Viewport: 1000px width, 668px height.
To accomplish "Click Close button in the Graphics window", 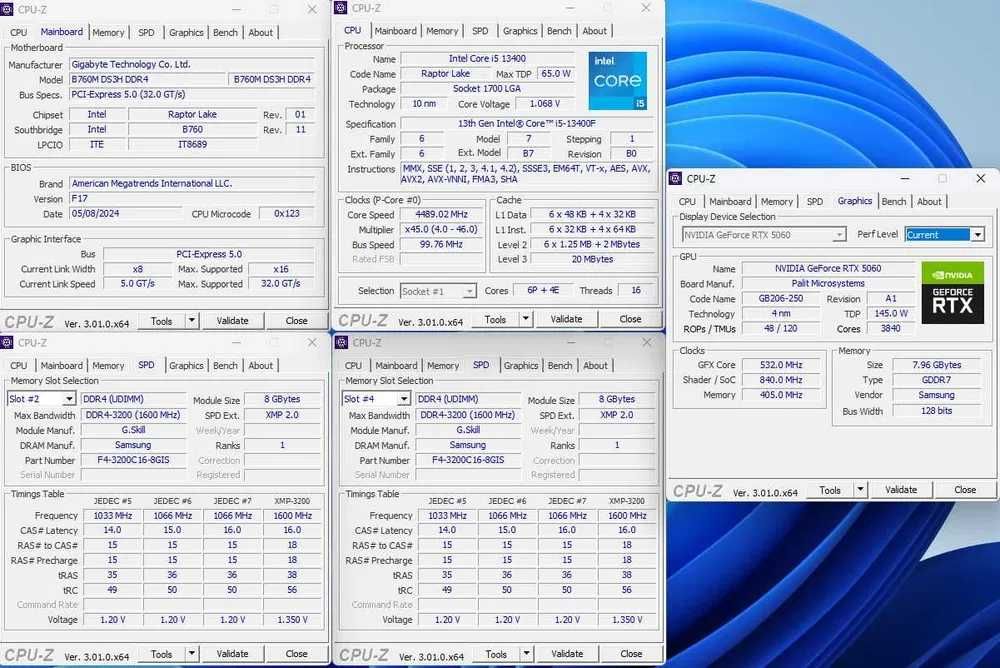I will pos(965,489).
